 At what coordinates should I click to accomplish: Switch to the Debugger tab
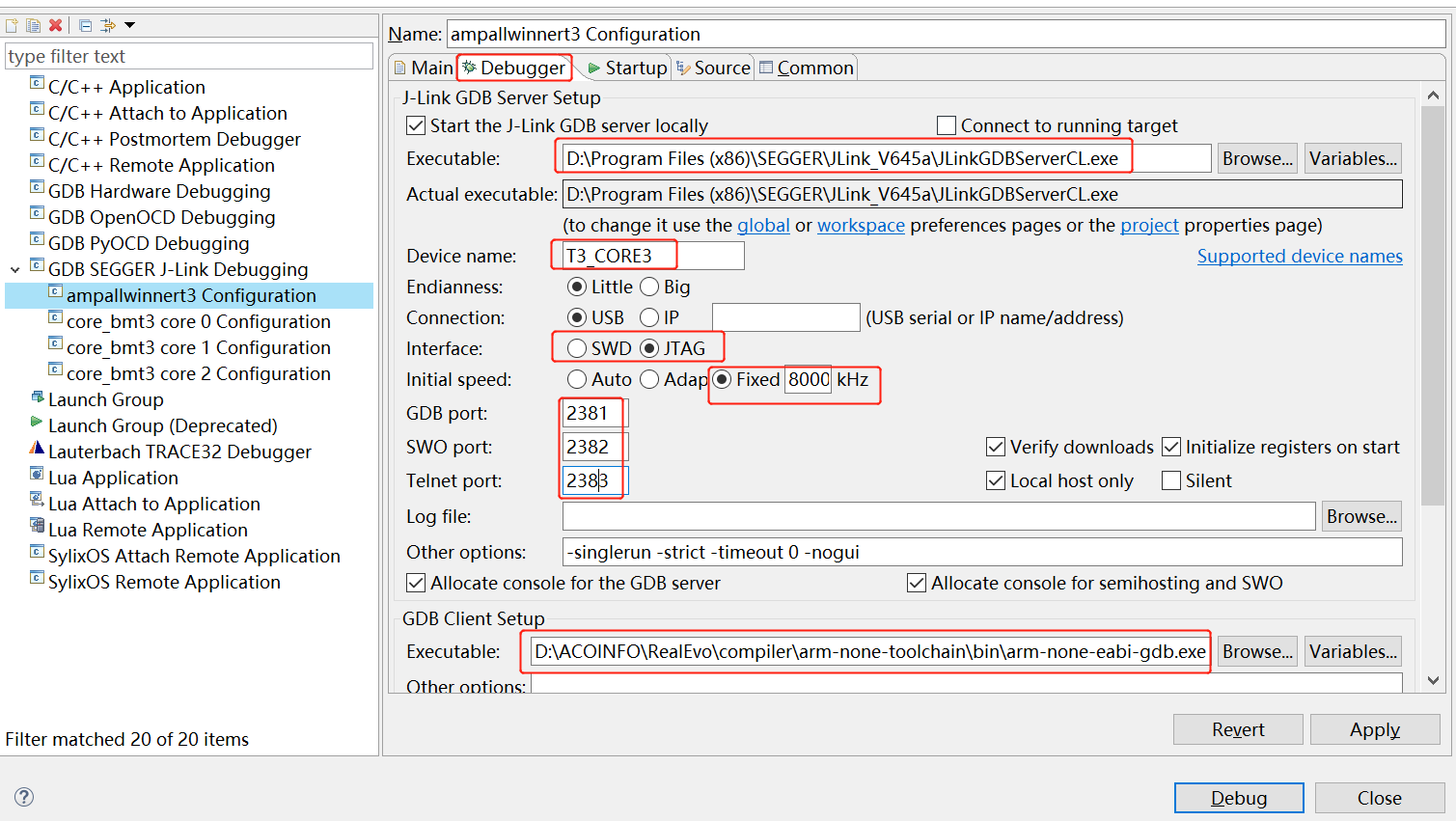coord(514,68)
